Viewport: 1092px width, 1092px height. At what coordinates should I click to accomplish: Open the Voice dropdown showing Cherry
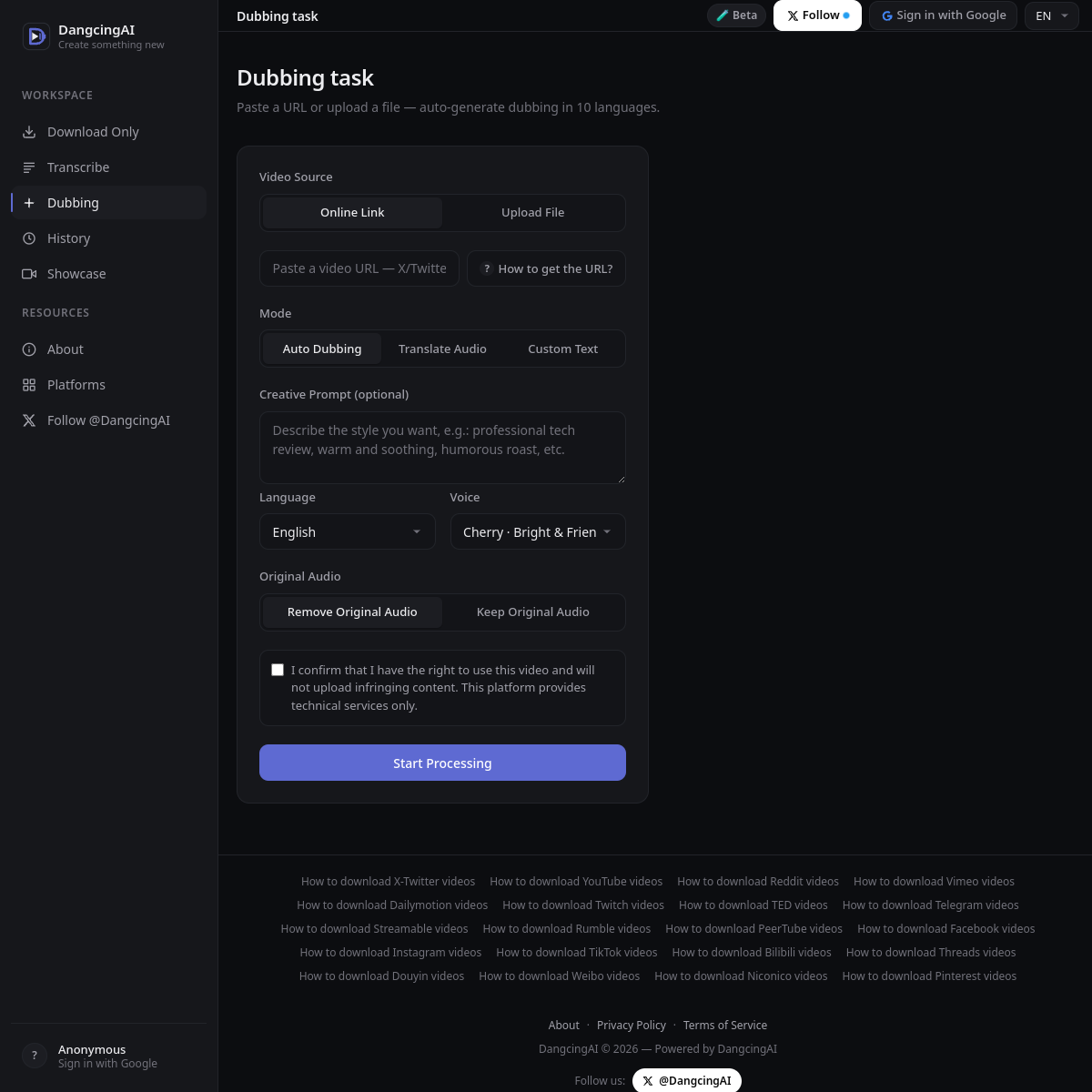538,531
